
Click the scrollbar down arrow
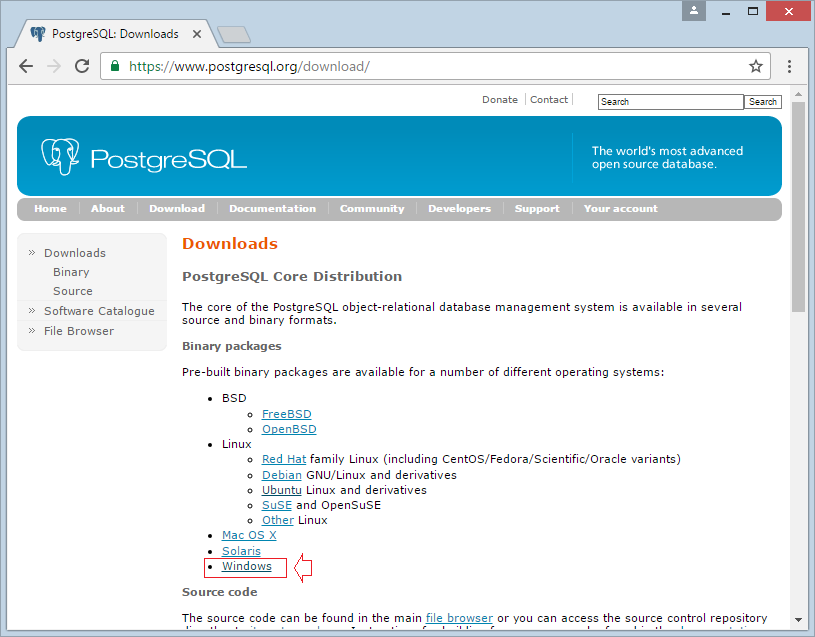pyautogui.click(x=798, y=620)
